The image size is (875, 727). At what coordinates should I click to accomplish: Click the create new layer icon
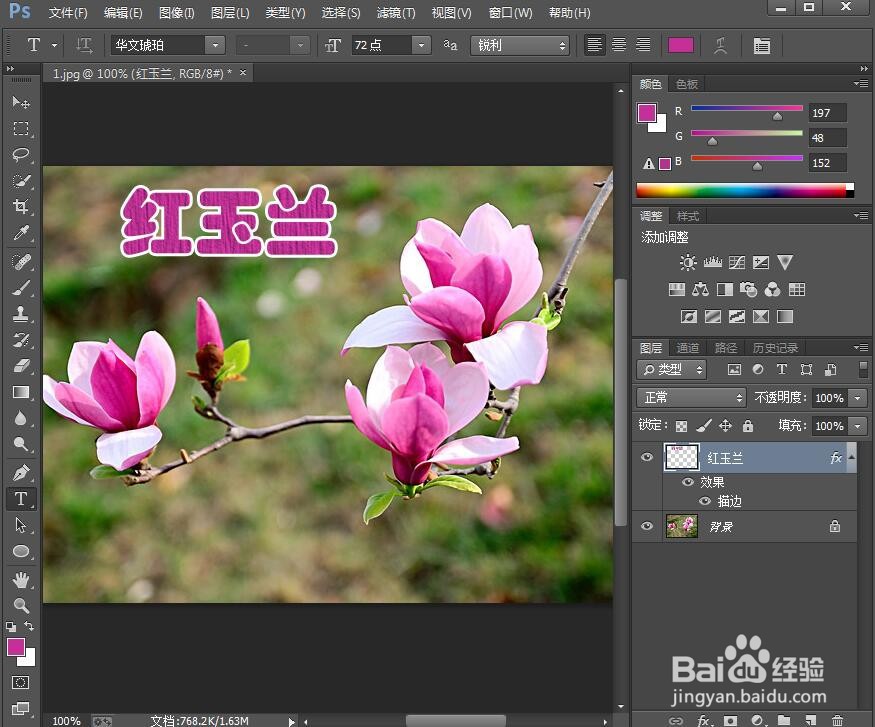tap(809, 719)
